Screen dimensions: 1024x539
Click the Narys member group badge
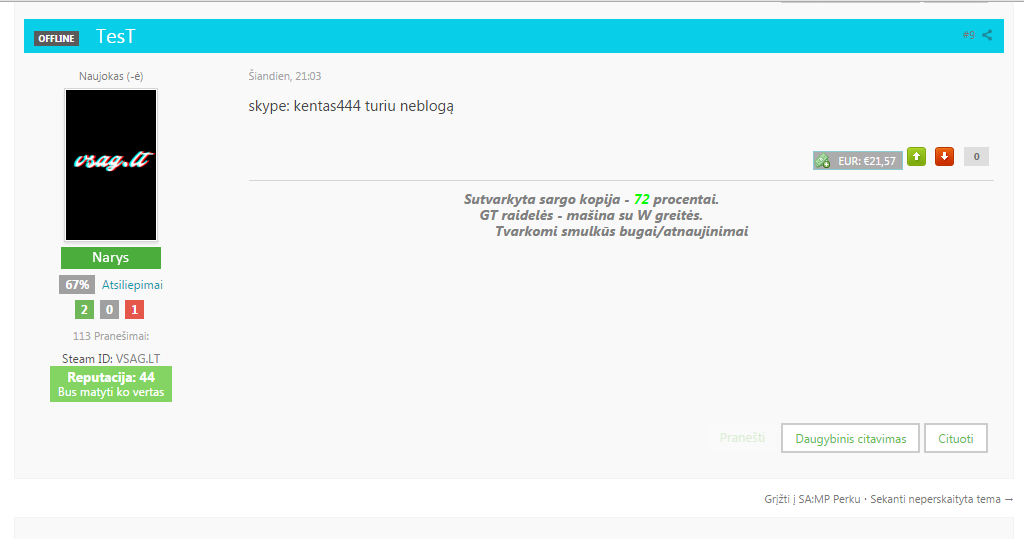click(111, 257)
